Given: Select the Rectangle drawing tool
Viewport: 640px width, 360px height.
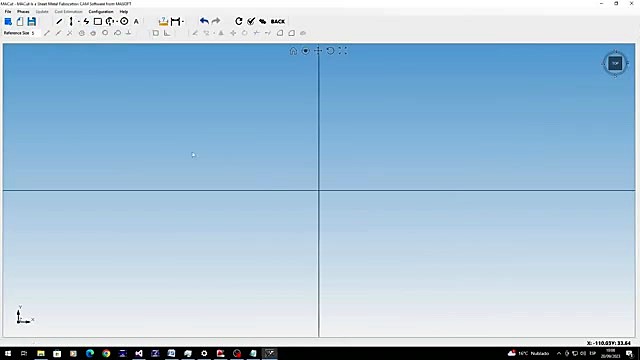Looking at the screenshot, I should pyautogui.click(x=98, y=21).
